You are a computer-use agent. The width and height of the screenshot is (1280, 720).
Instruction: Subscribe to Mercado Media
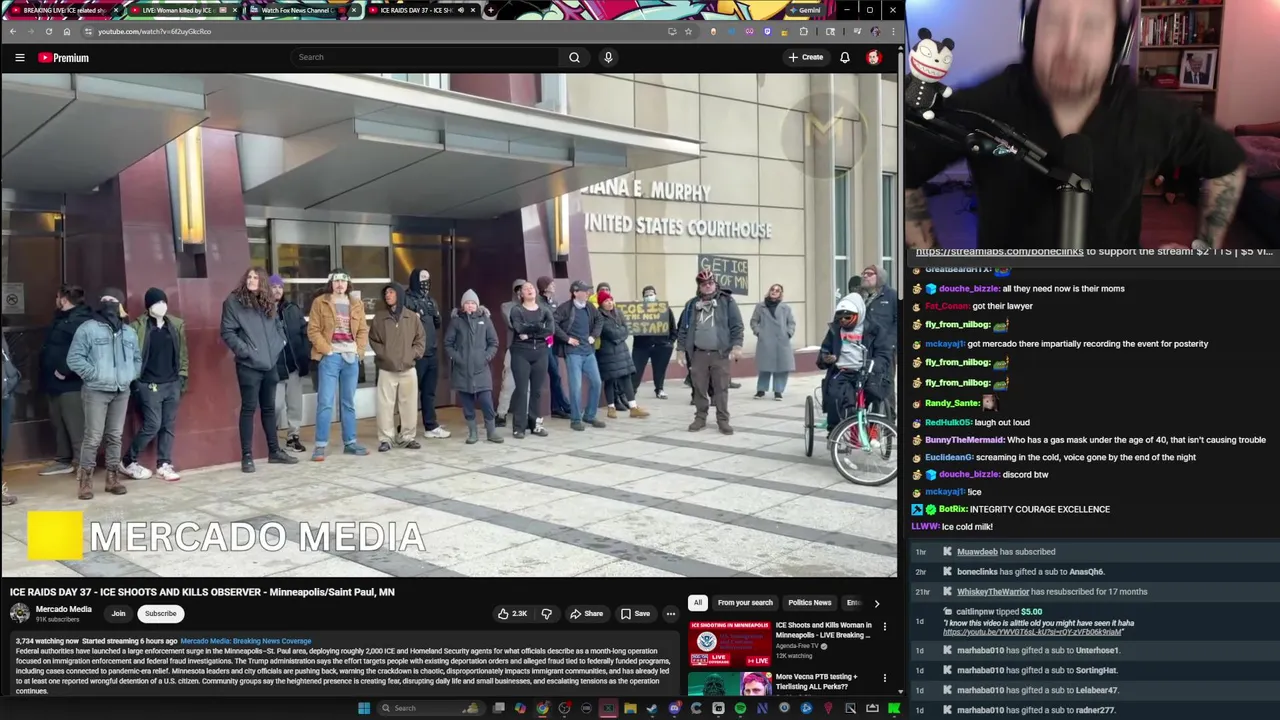coord(160,614)
